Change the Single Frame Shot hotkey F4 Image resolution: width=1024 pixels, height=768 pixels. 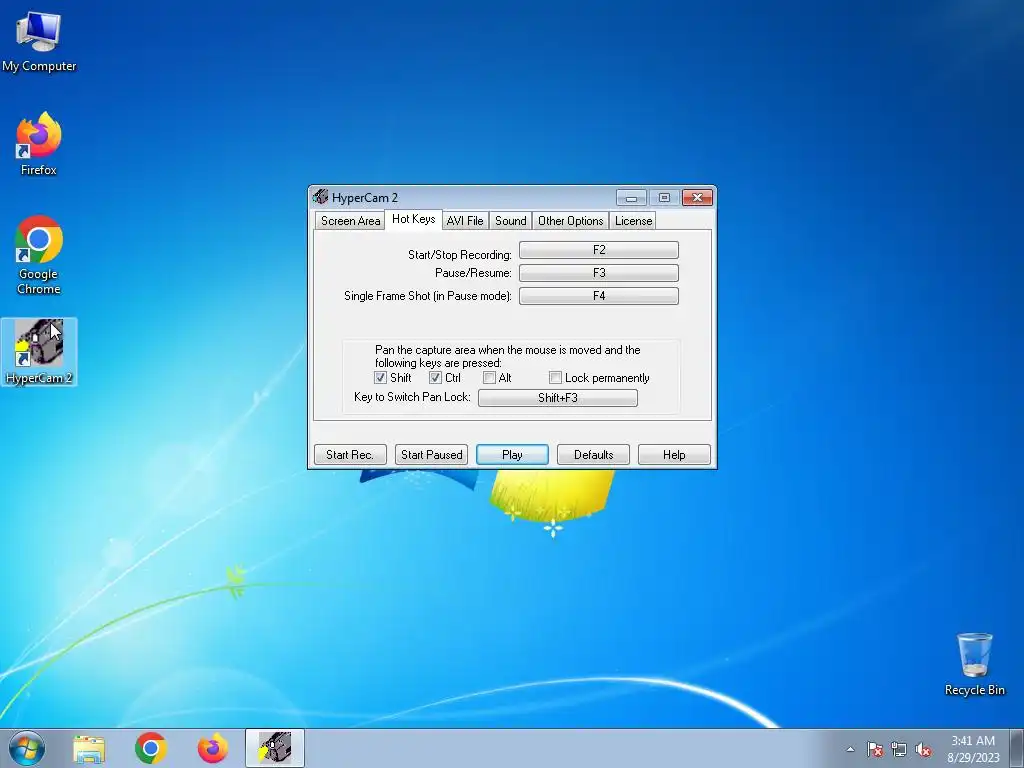pyautogui.click(x=599, y=296)
